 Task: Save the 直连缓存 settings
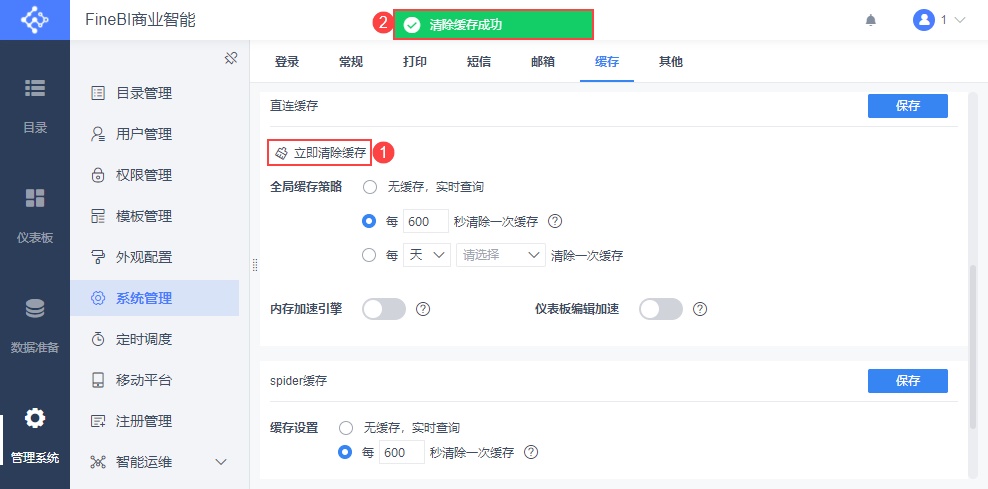click(x=907, y=106)
